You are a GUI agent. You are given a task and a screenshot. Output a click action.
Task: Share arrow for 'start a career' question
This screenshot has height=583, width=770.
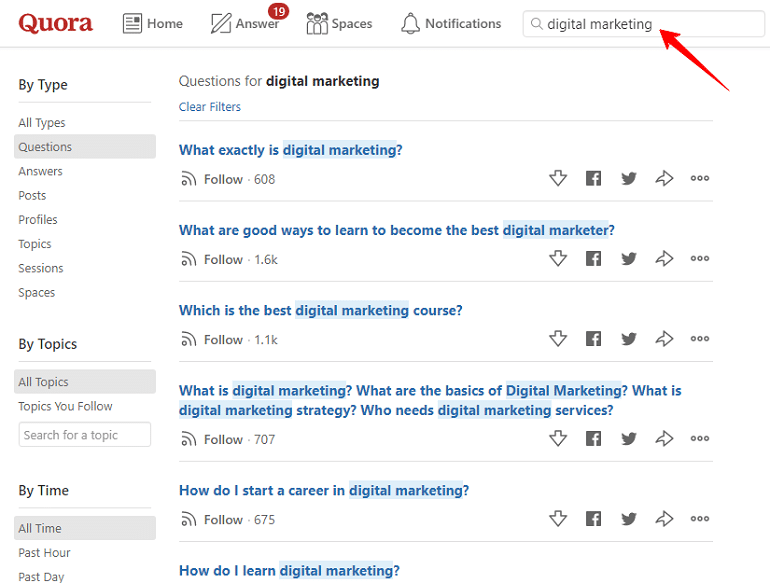[664, 519]
